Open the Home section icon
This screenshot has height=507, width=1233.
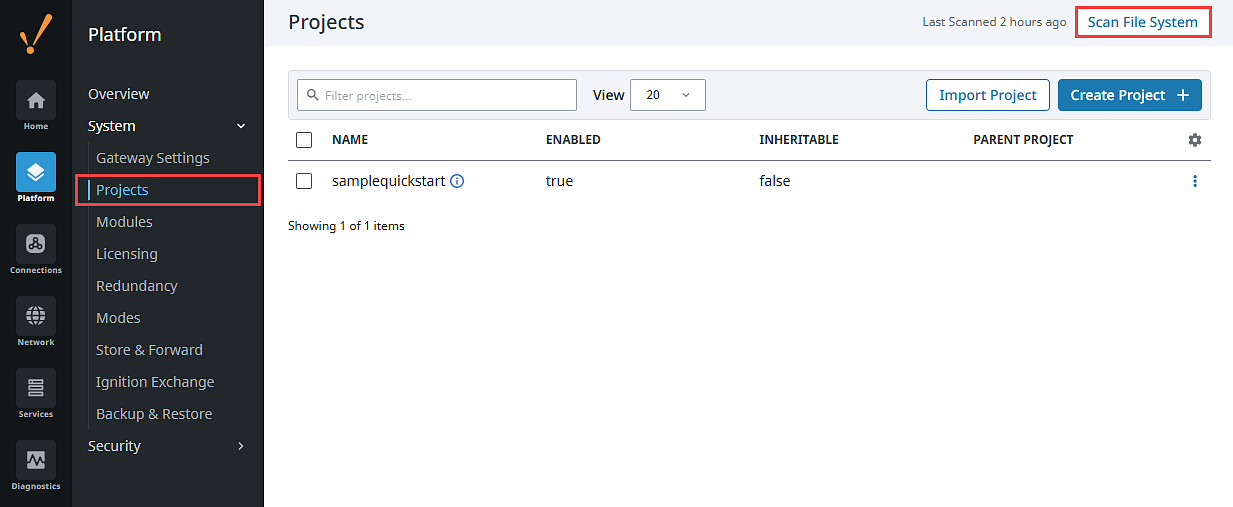[36, 100]
